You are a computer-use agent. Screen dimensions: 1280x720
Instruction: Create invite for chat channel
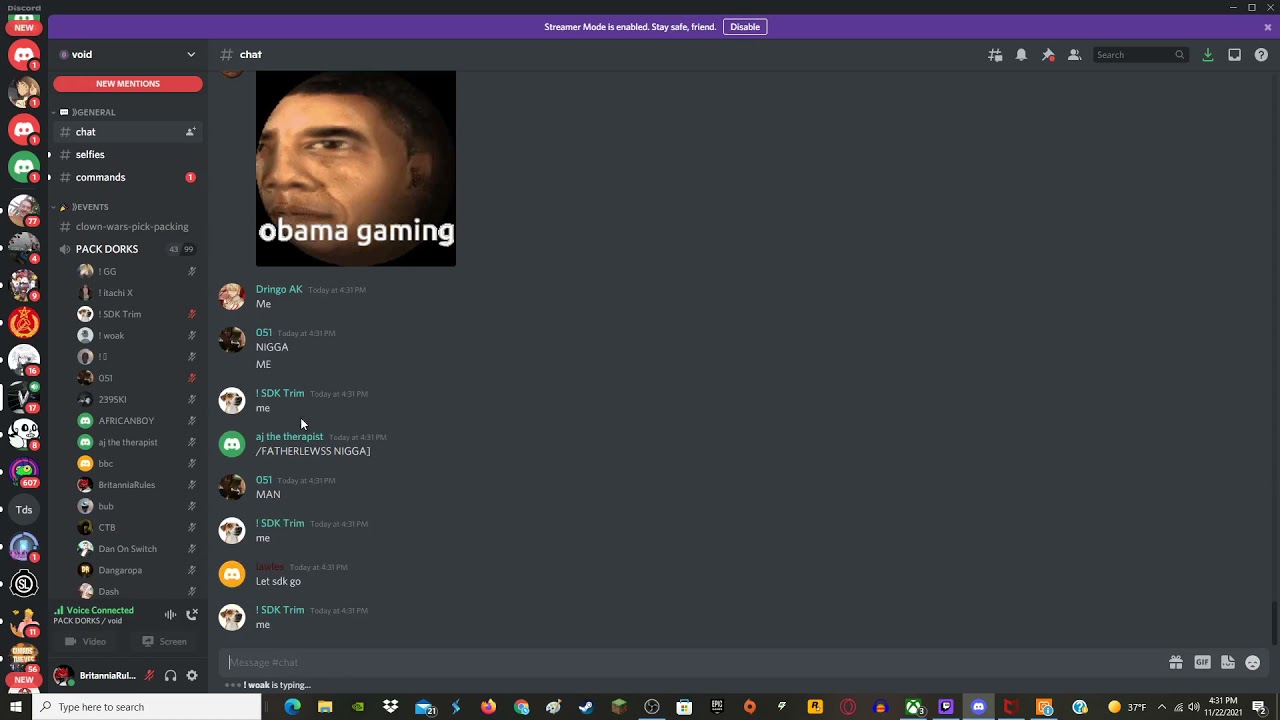[190, 132]
